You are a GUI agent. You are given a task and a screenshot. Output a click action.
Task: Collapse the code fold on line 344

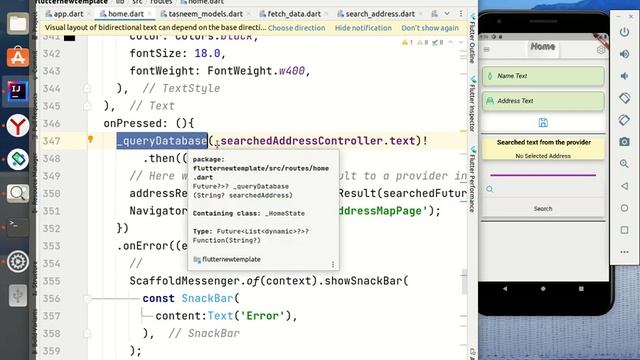pos(87,88)
